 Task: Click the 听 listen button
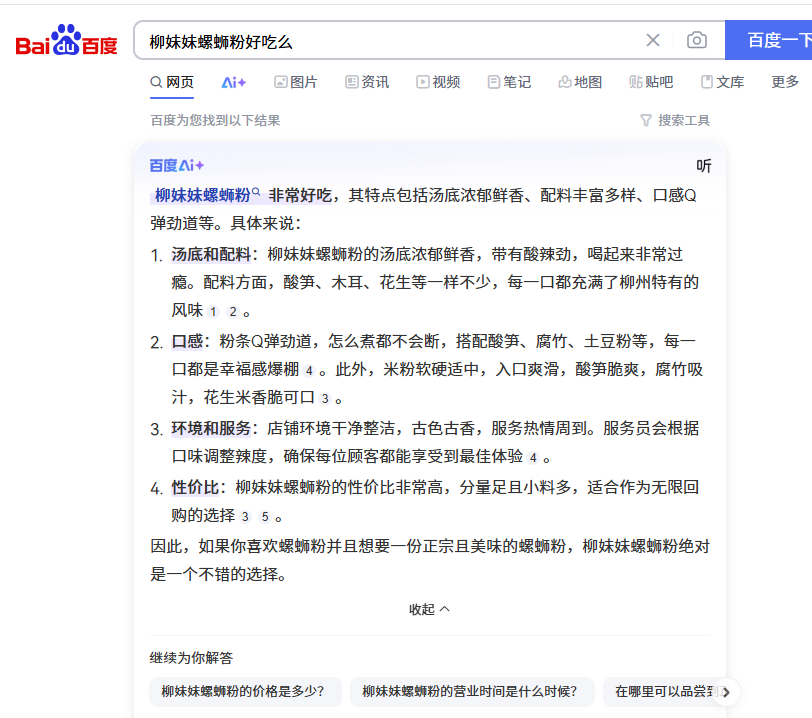pos(704,166)
